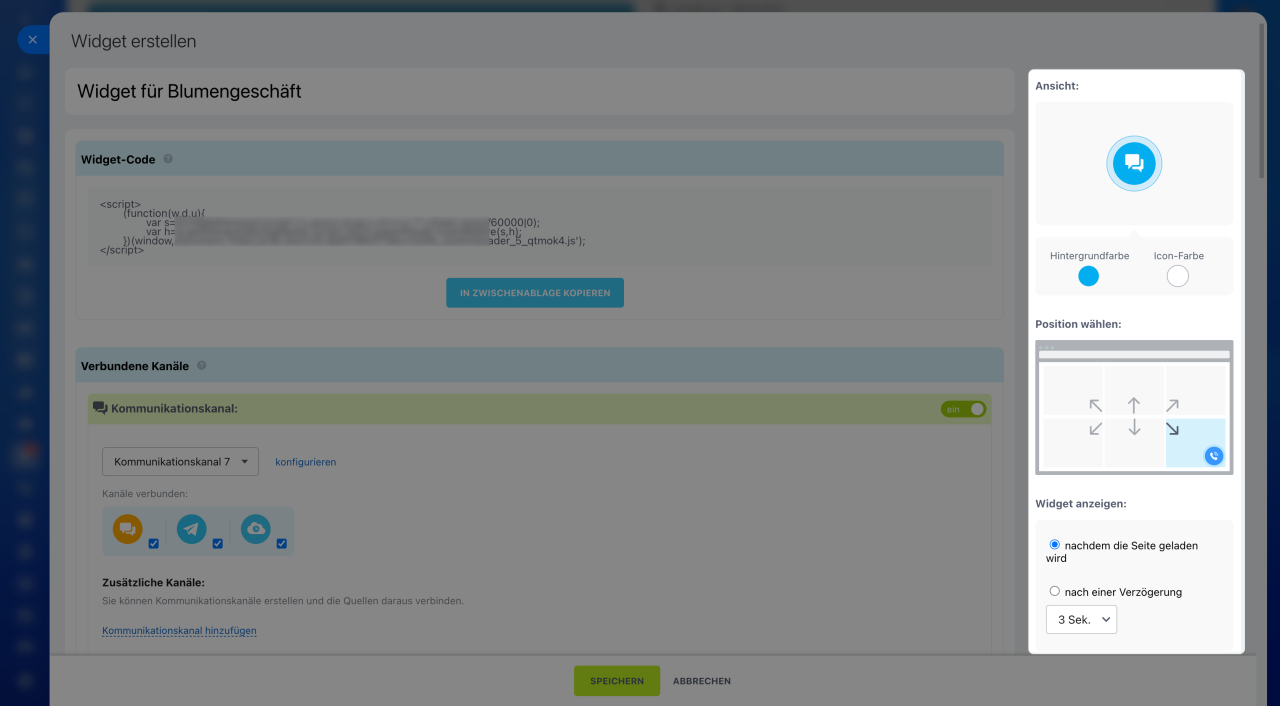Click the help icon next to Widget-Code
The width and height of the screenshot is (1280, 706).
(x=168, y=159)
